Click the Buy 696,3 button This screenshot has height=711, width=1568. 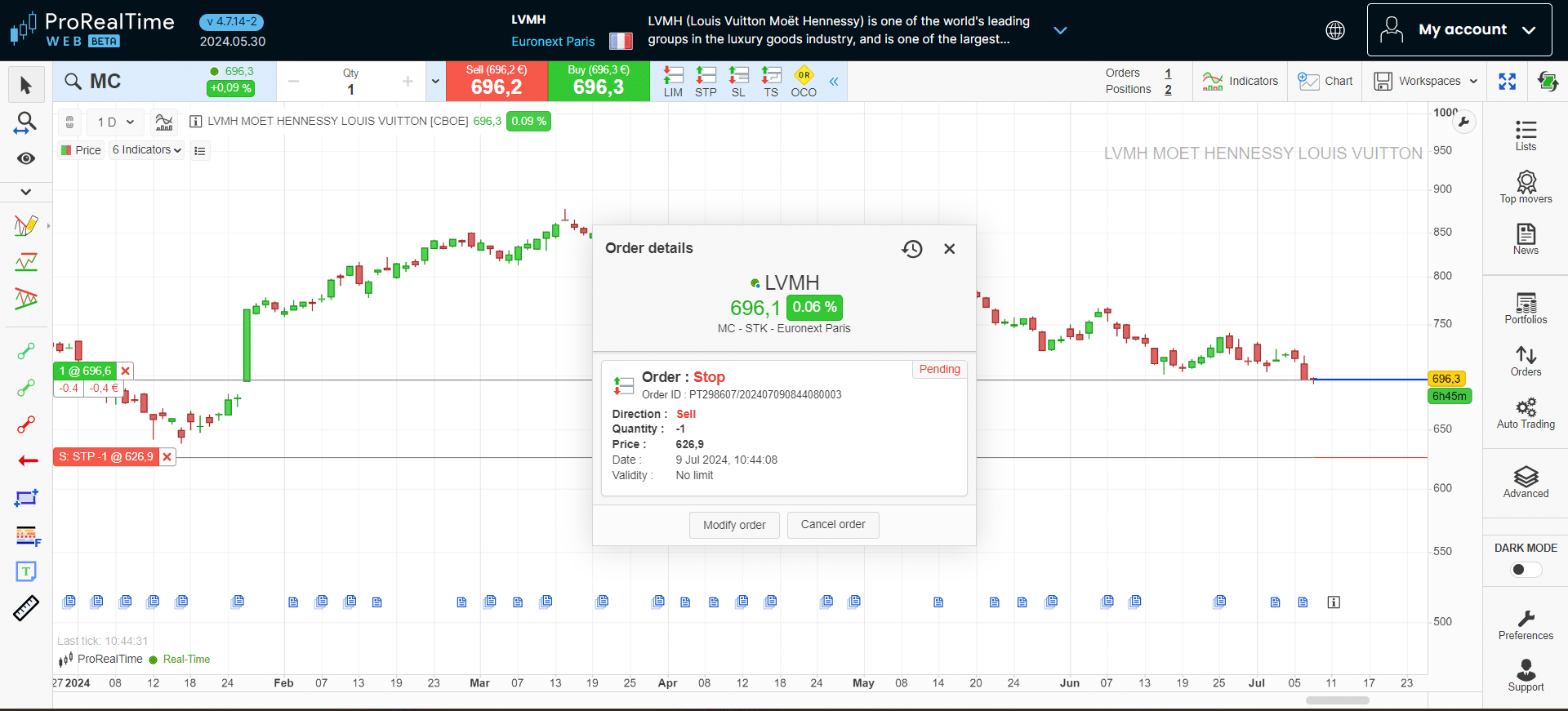point(599,81)
